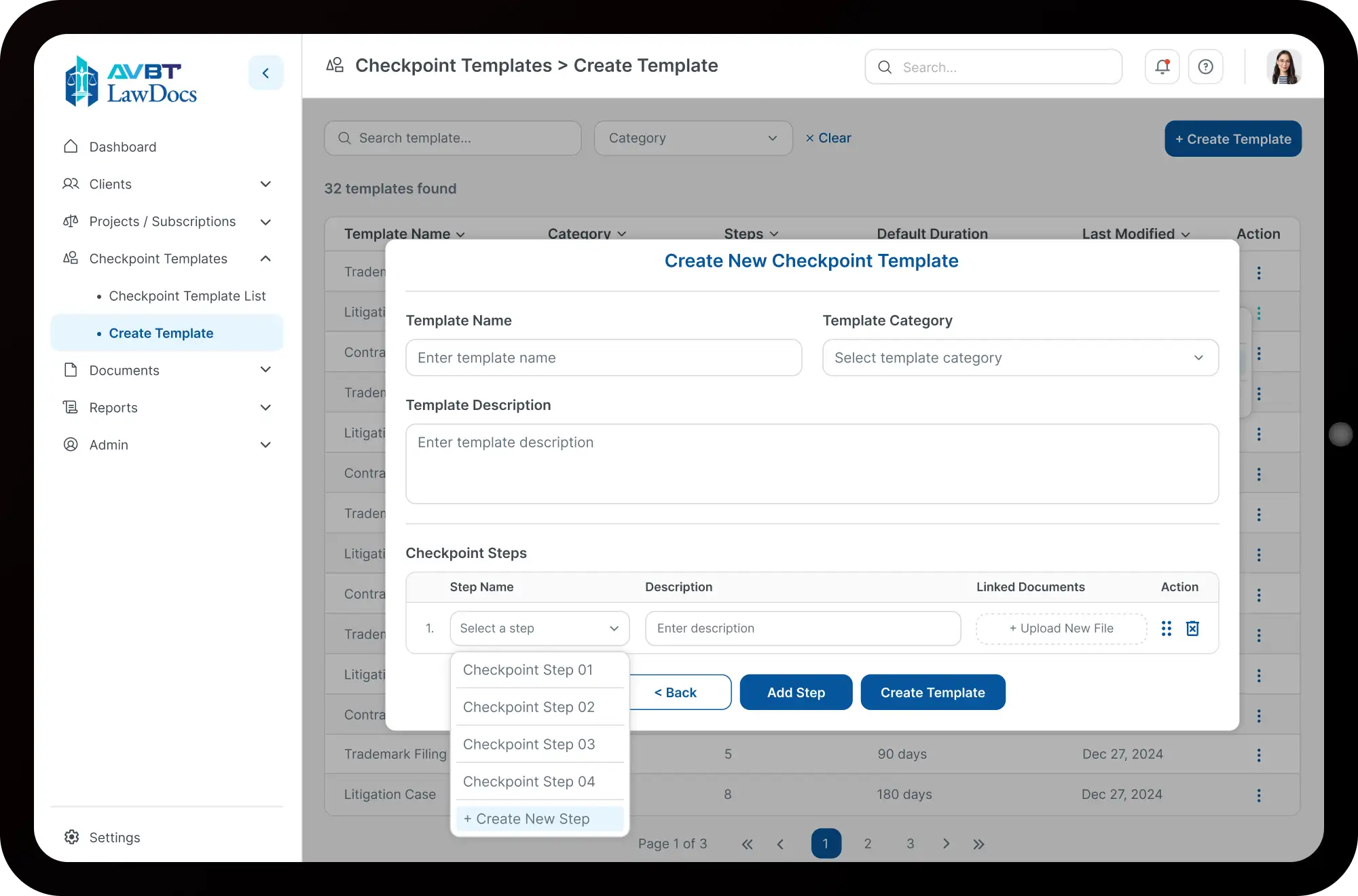Open Checkpoint Template List
1358x896 pixels.
tap(187, 296)
